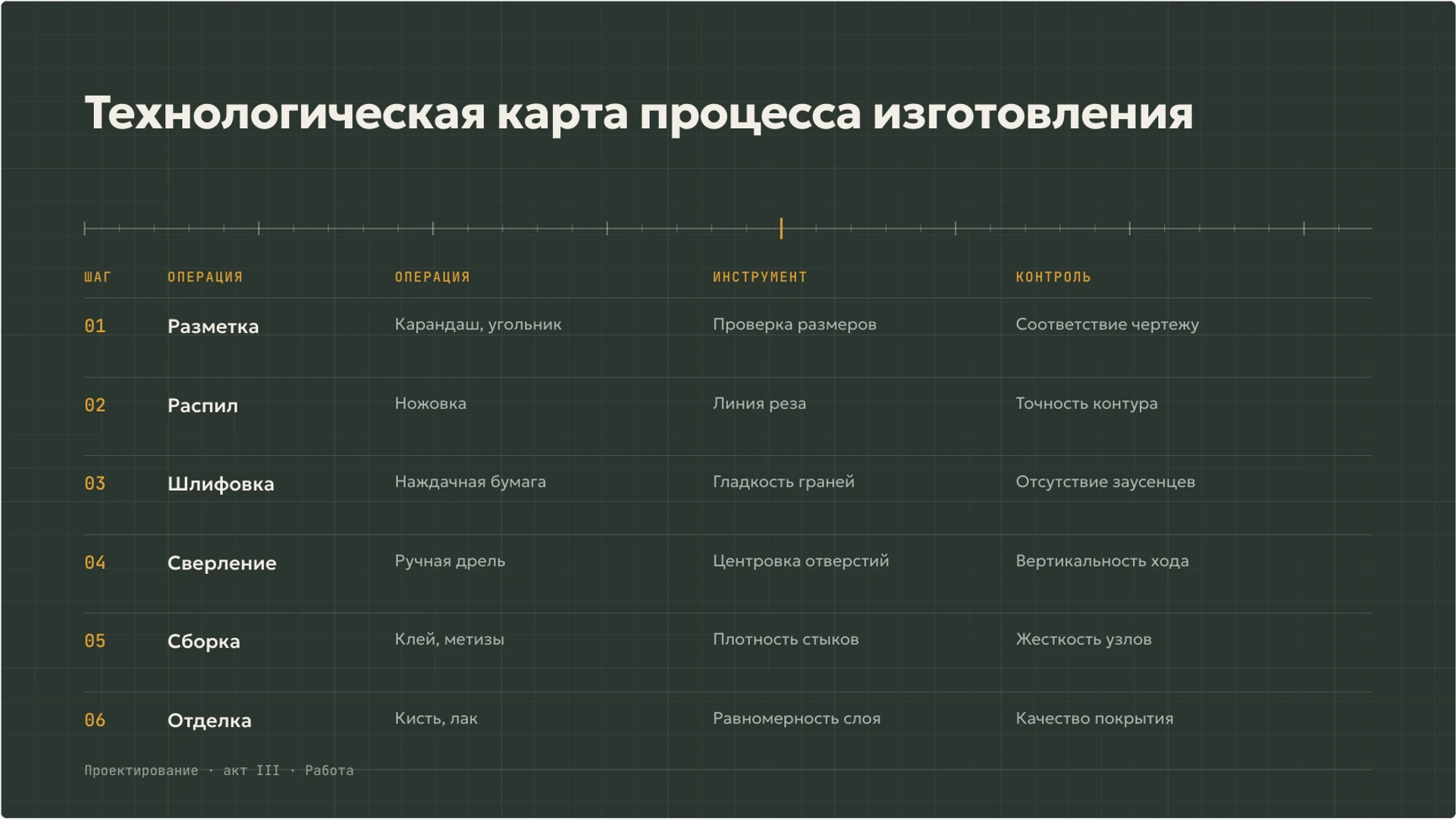Click the 'ШАГ' column header
This screenshot has width=1456, height=819.
98,277
